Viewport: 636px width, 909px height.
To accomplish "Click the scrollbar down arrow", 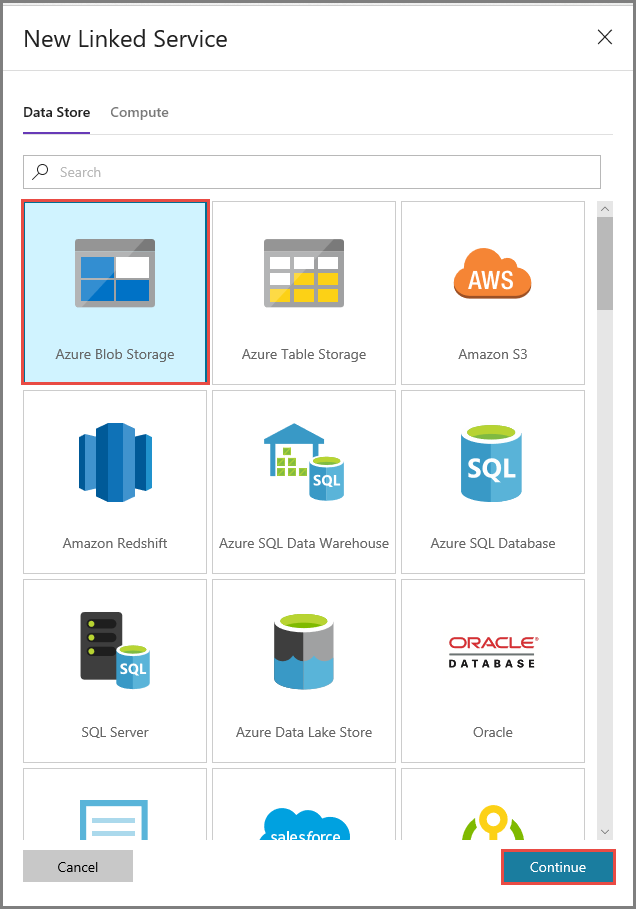I will (605, 831).
